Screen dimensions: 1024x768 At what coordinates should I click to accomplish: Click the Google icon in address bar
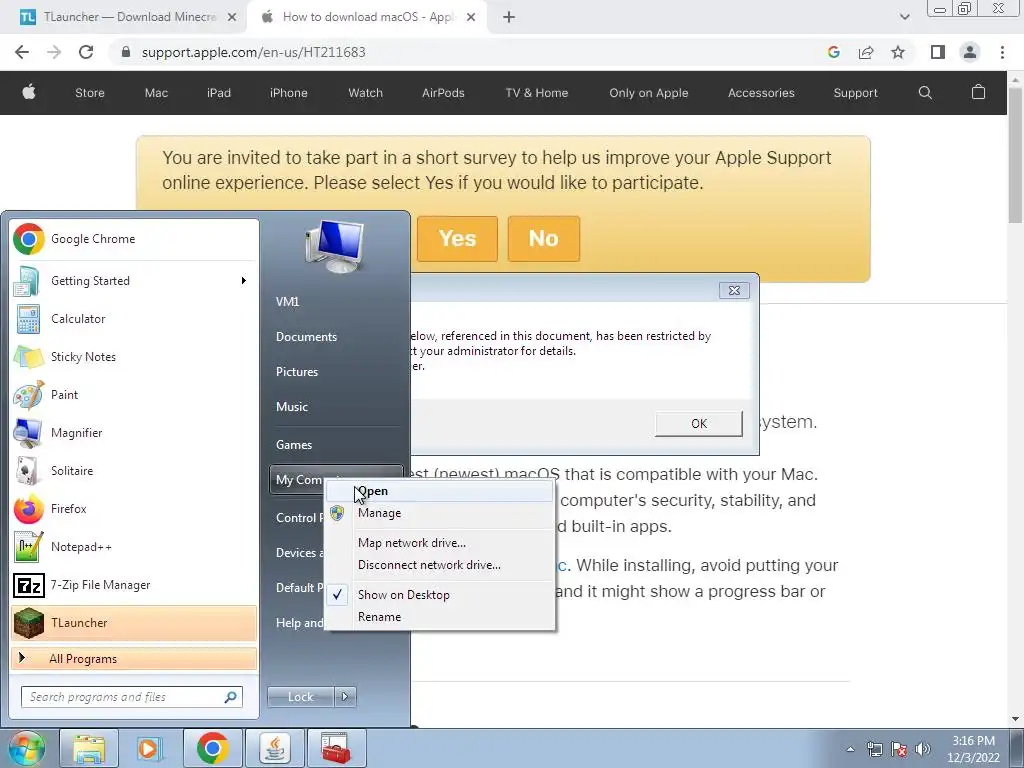pos(833,52)
